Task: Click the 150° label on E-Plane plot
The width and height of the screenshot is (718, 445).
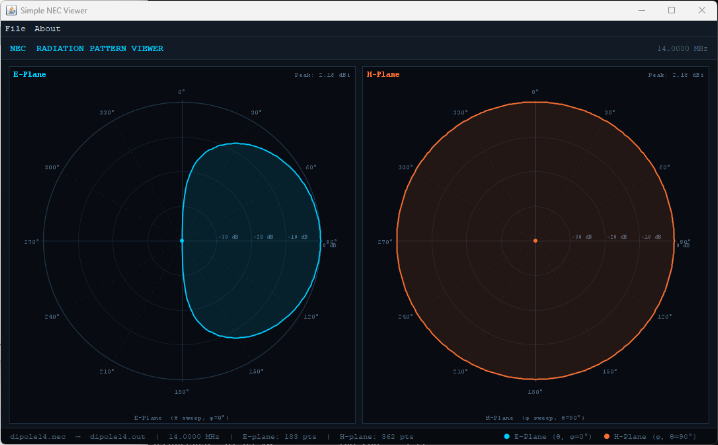Action: (x=256, y=371)
